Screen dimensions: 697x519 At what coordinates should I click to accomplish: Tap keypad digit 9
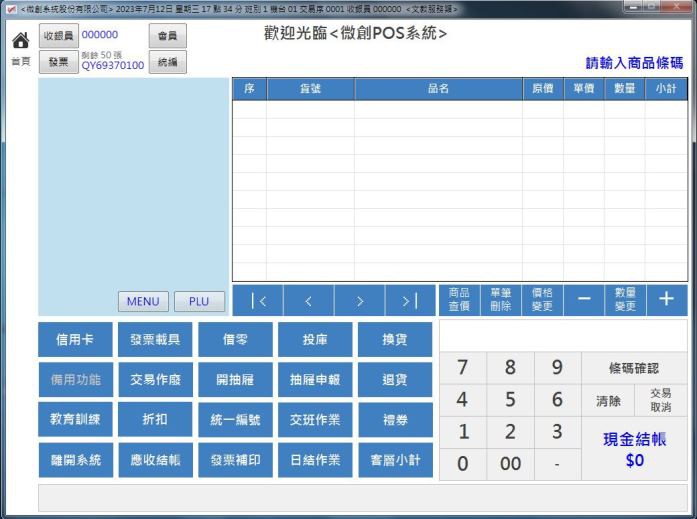tap(557, 368)
